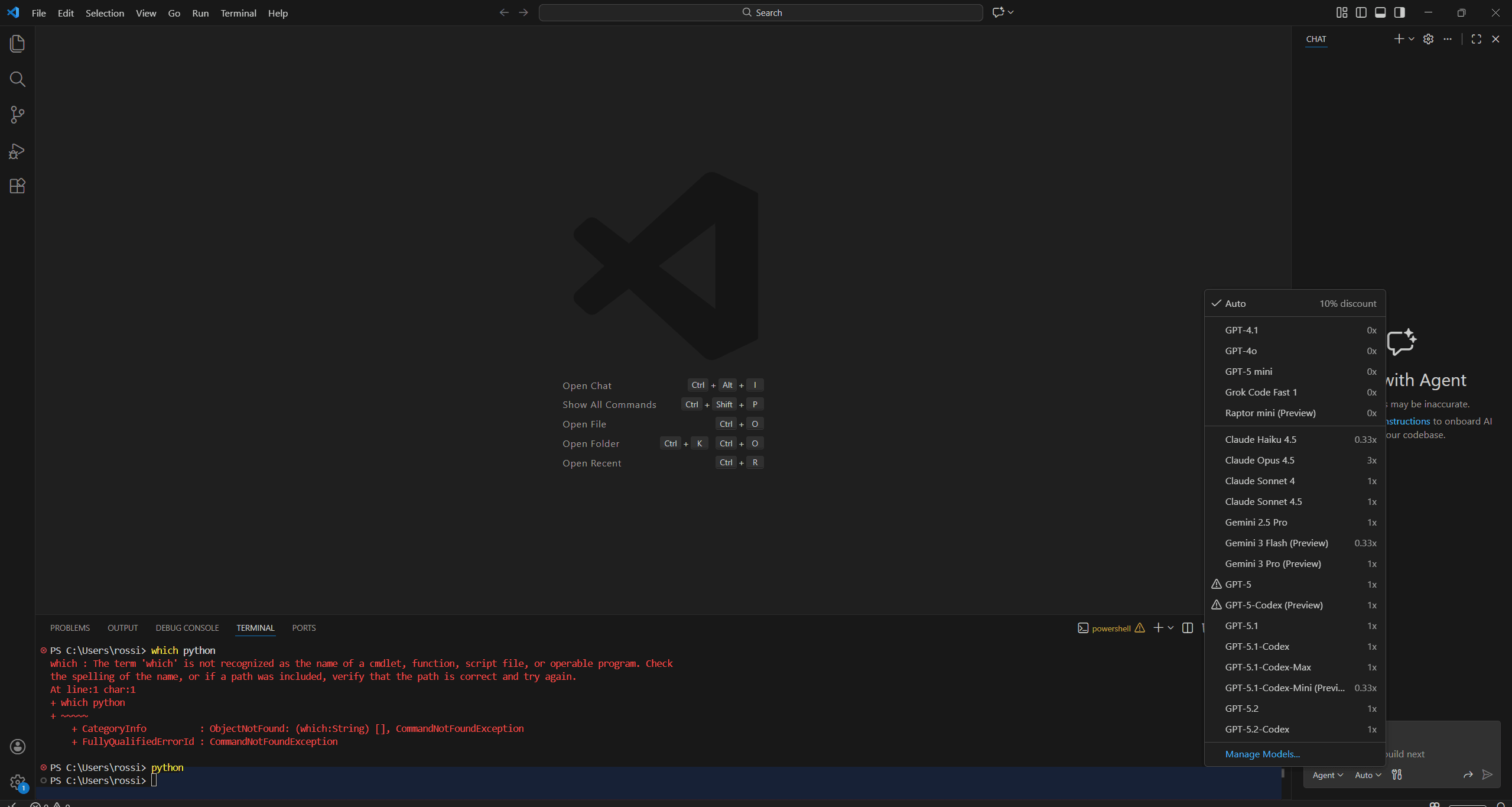Open the Run and Debug view

pyautogui.click(x=17, y=151)
